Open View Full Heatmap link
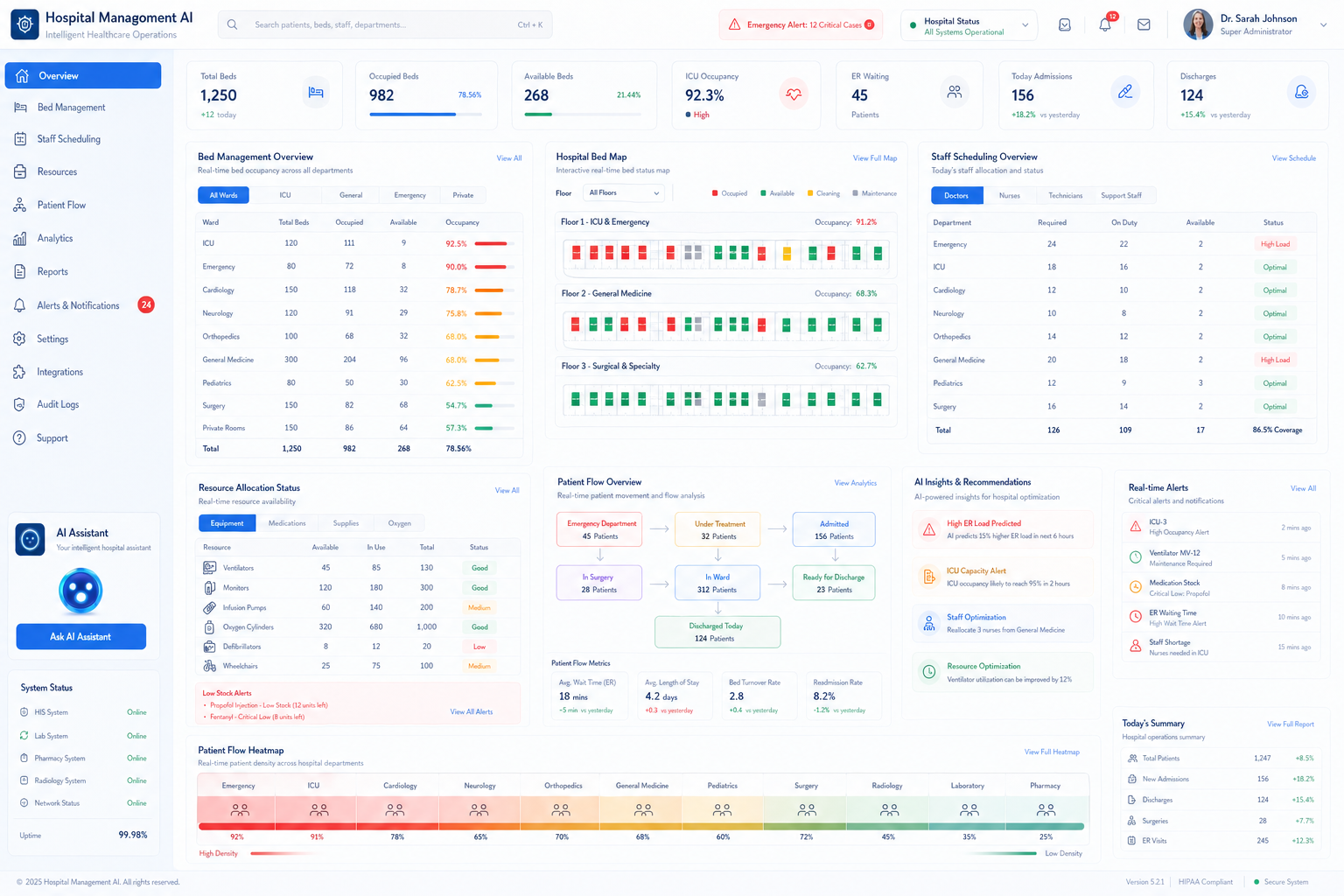 point(1052,752)
